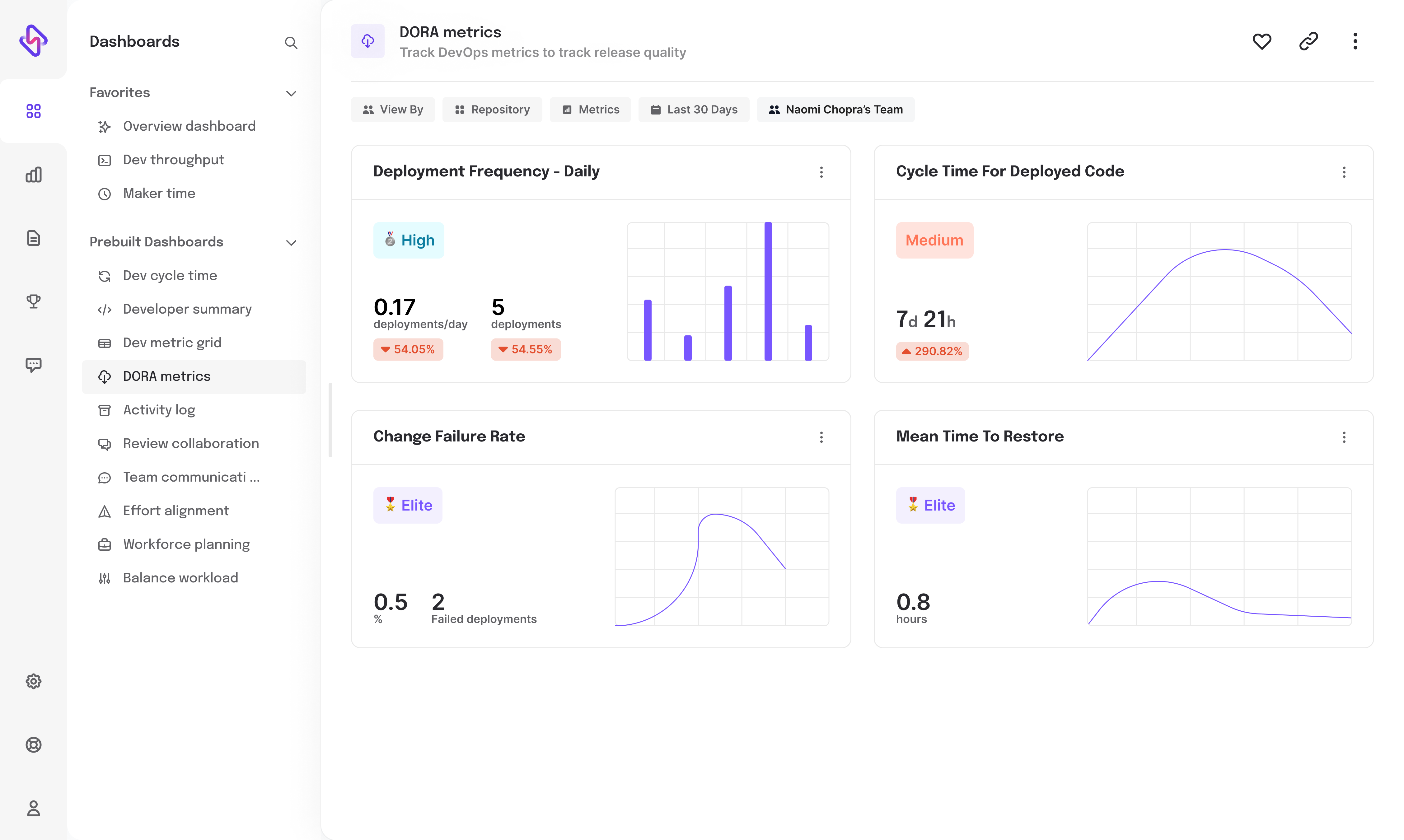Open the help lifebuoy icon at bottom sidebar
Image resolution: width=1404 pixels, height=840 pixels.
point(33,745)
